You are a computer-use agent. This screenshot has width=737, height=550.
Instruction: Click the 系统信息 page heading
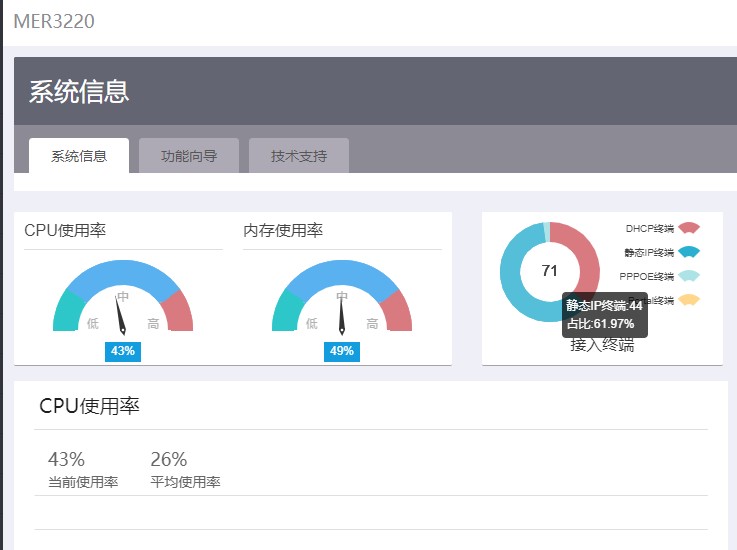pos(79,91)
